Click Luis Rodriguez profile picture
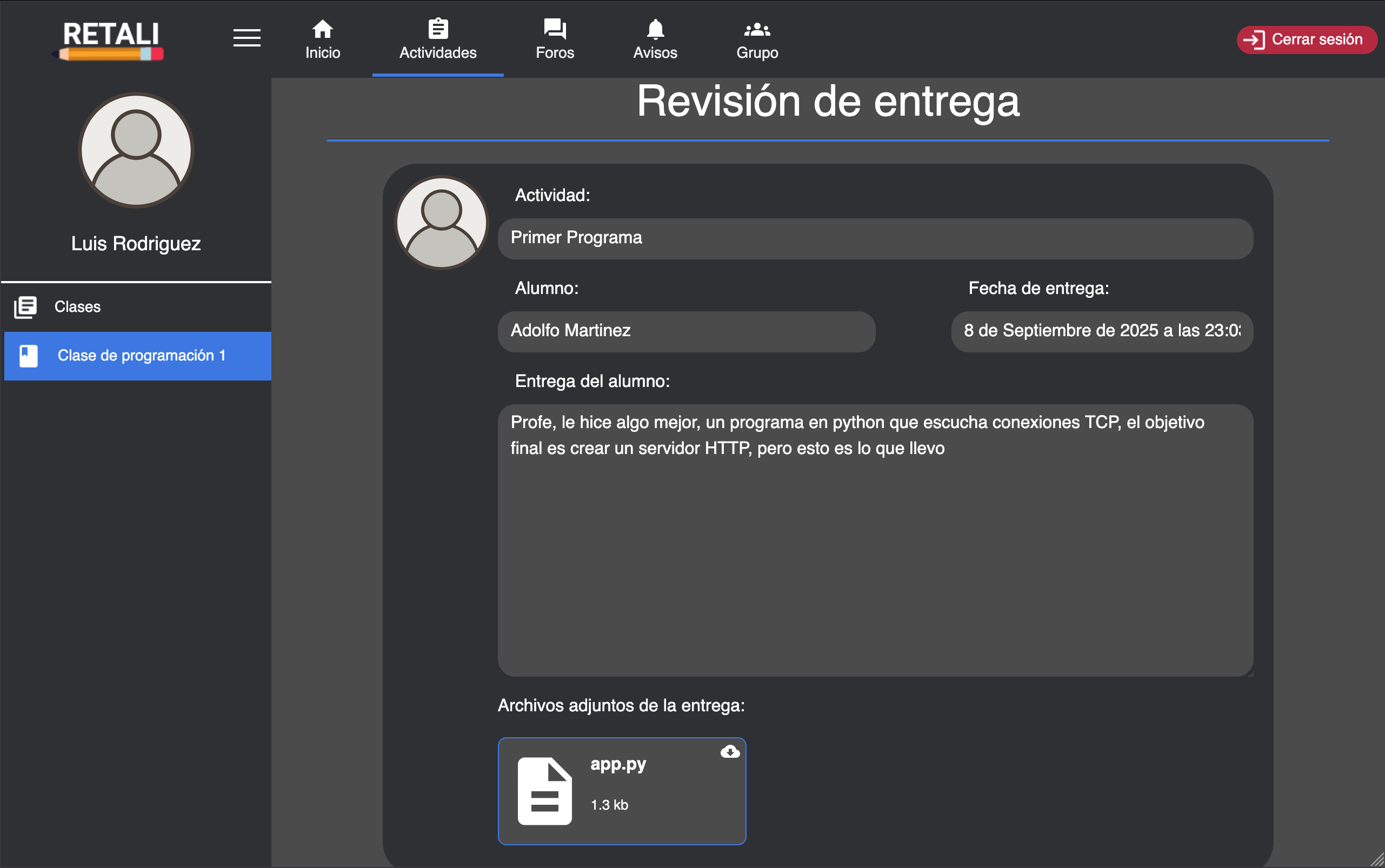 point(136,150)
